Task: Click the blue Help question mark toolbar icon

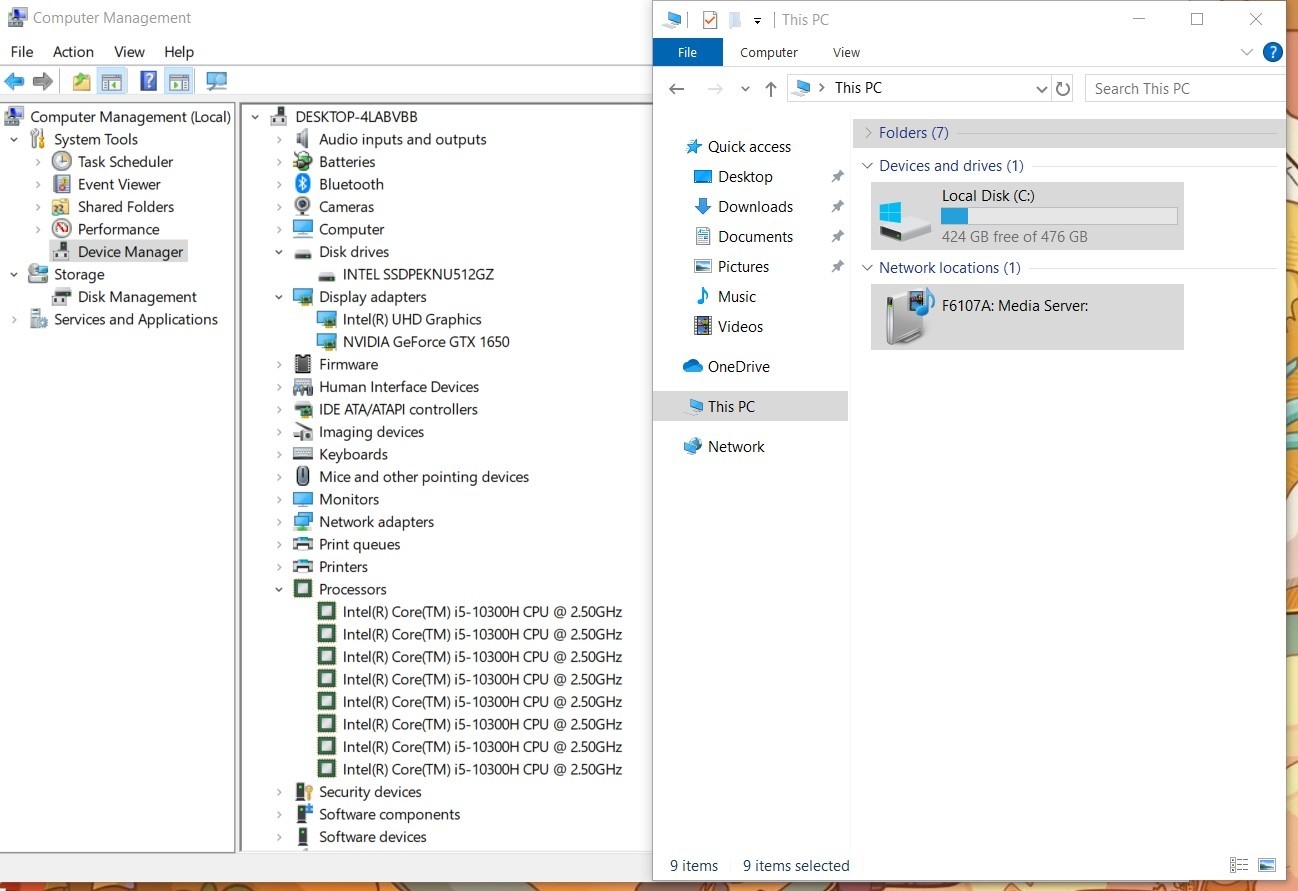Action: 148,82
